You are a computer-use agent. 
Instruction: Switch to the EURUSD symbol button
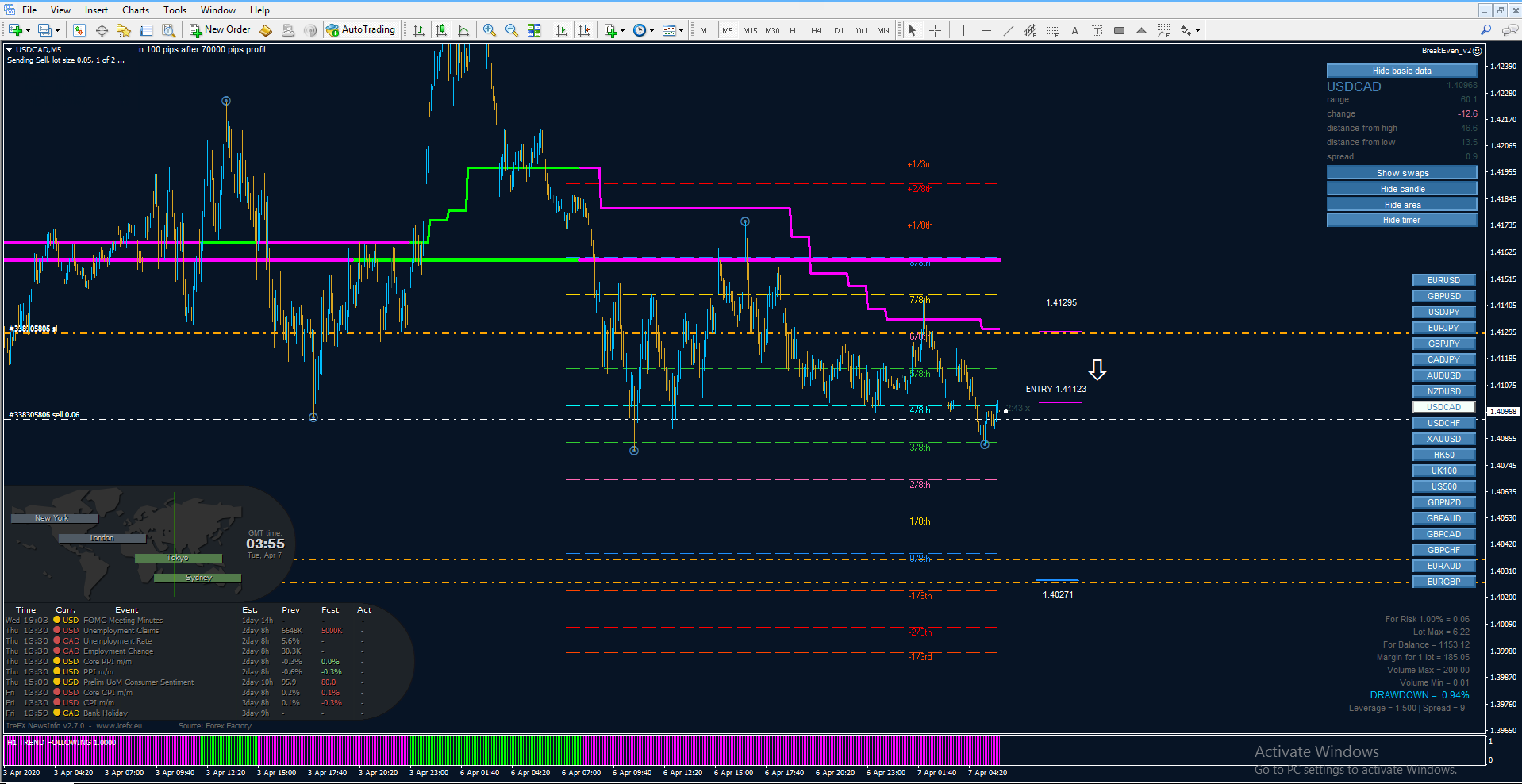tap(1443, 280)
